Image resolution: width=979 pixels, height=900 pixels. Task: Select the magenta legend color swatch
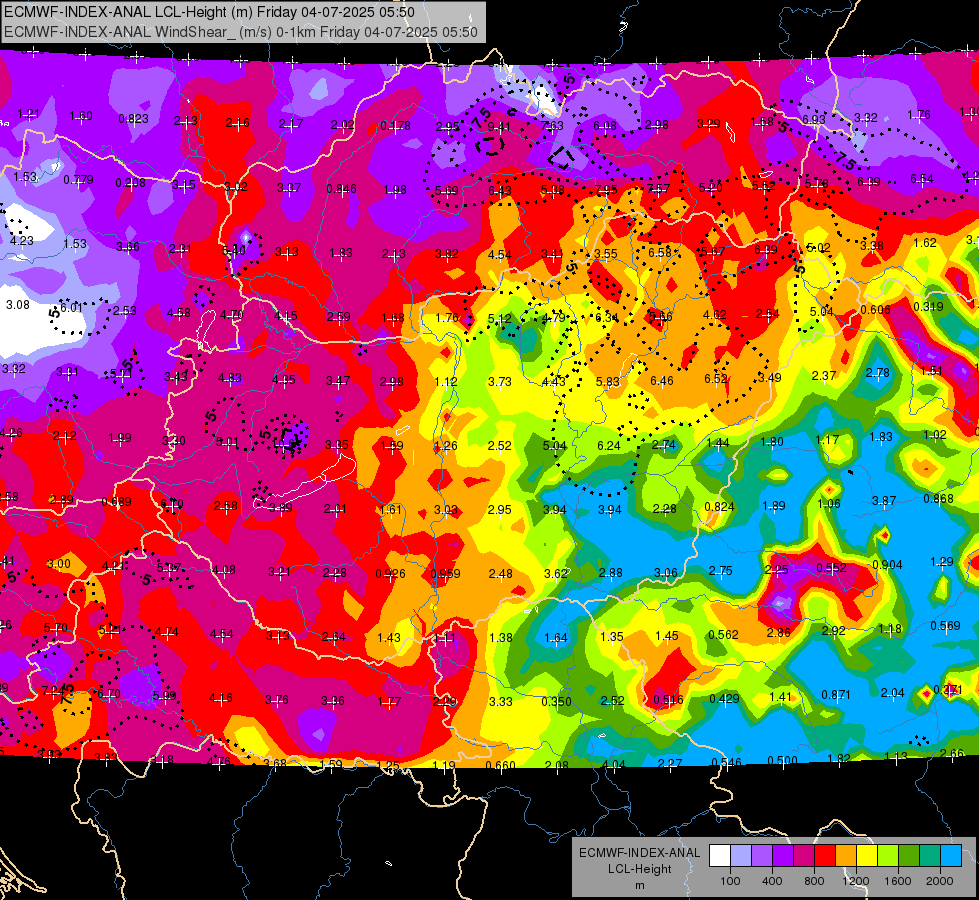point(804,855)
